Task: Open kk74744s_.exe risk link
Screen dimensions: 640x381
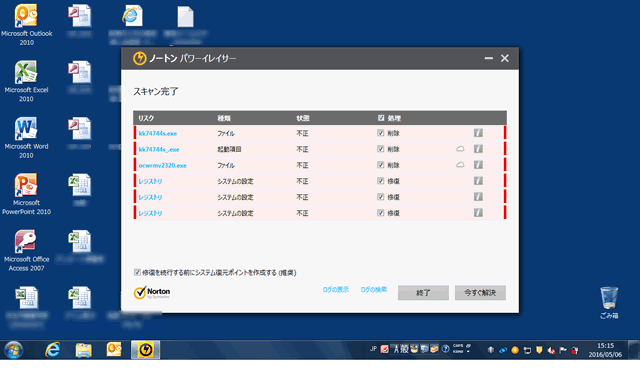Action: point(159,149)
